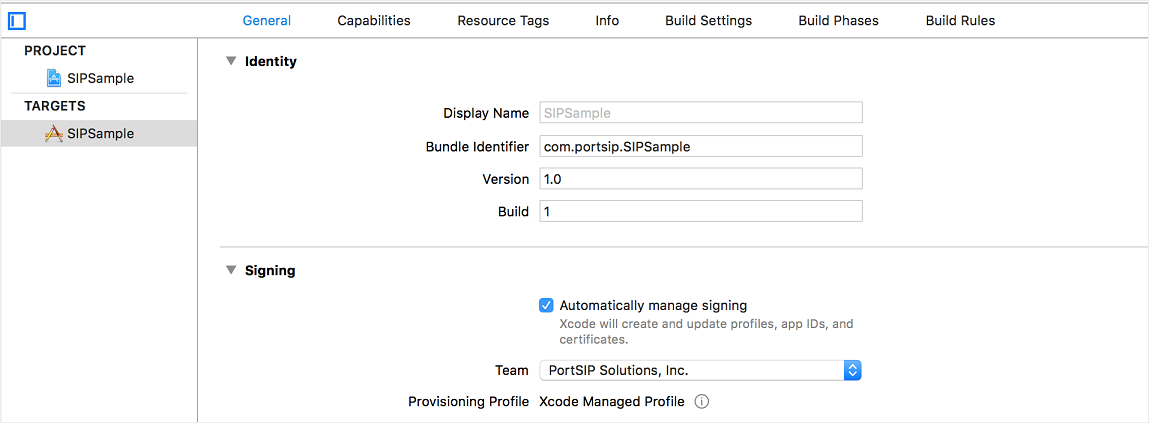Screen dimensions: 1149x423
Task: Click the Display Name text field
Action: (x=700, y=113)
